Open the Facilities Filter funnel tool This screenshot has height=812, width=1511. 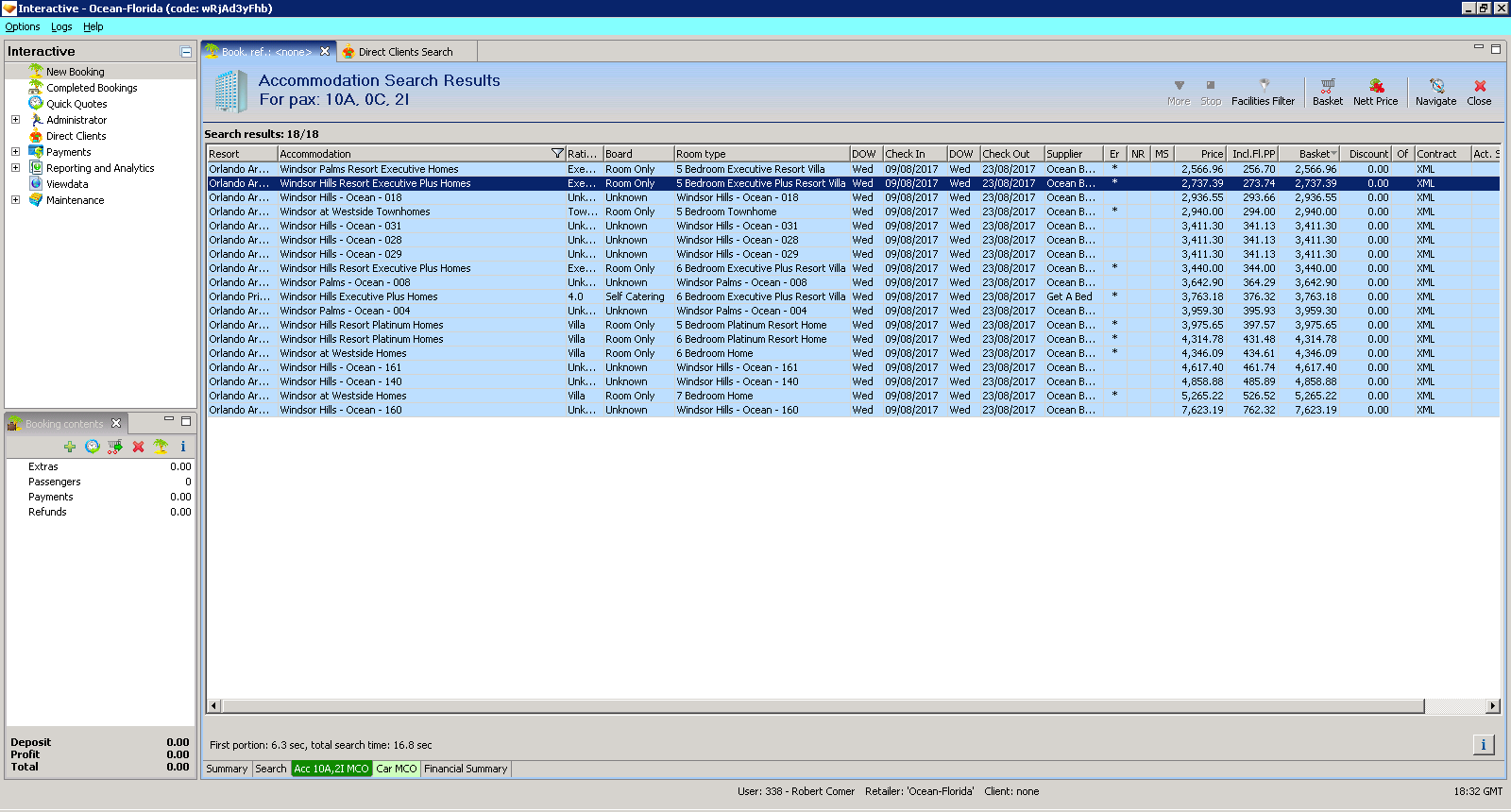point(1263,92)
